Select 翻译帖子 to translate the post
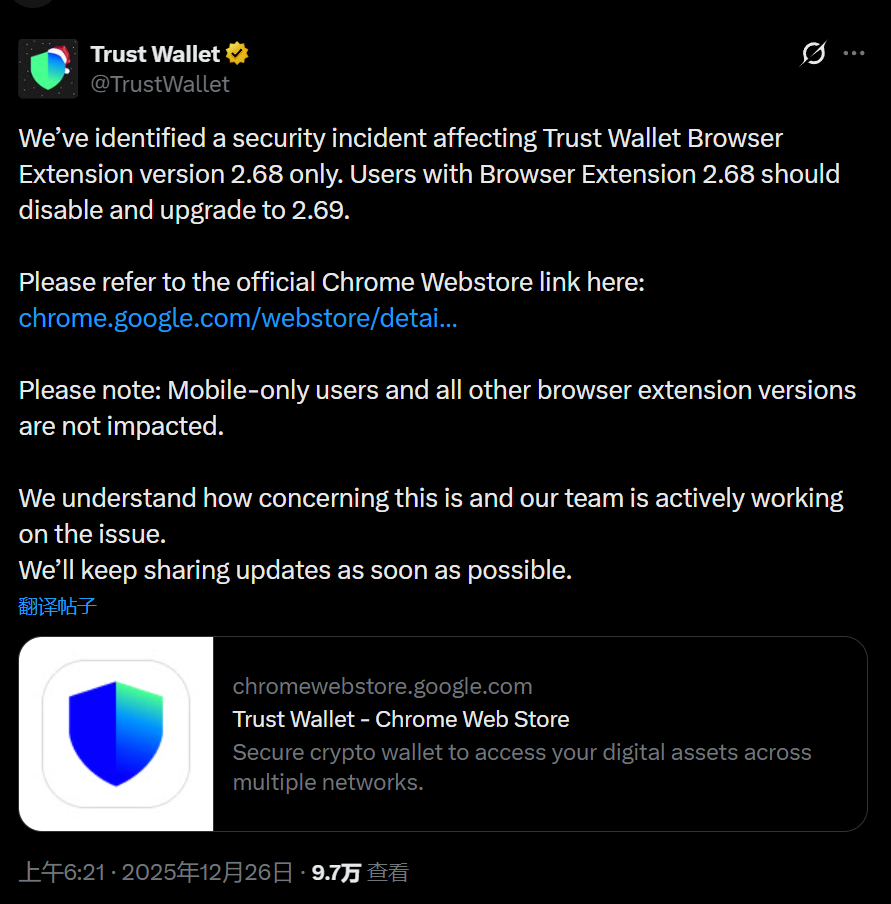 point(57,606)
